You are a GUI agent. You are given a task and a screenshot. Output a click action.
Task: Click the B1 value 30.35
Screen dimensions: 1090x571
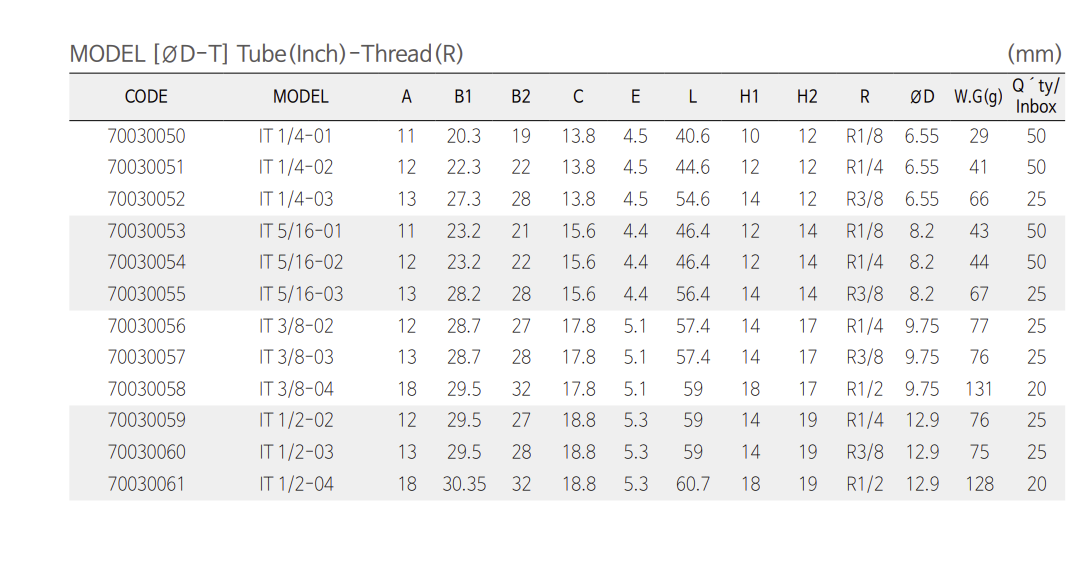(x=464, y=484)
